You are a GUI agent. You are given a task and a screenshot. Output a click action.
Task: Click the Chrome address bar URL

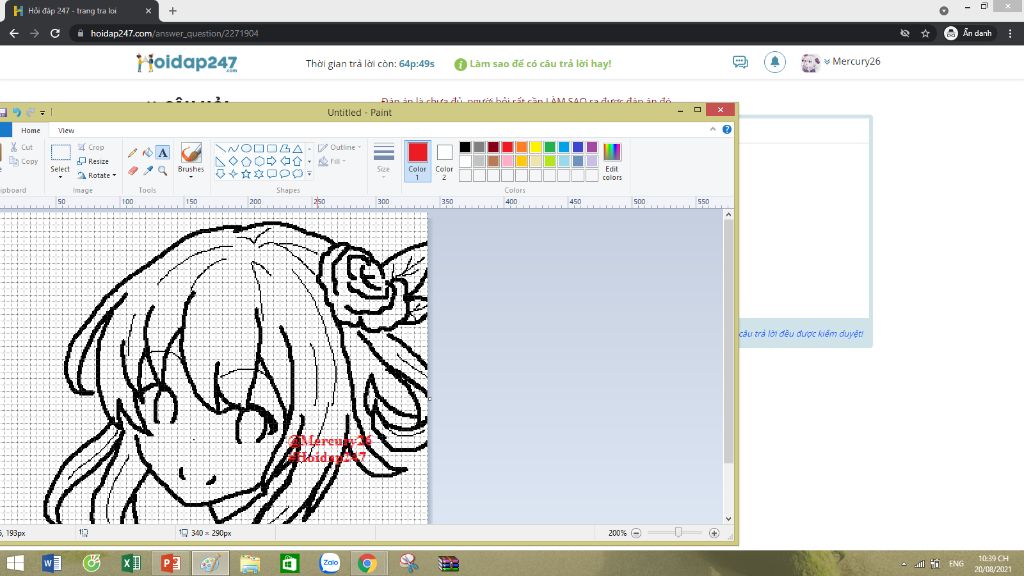point(174,33)
